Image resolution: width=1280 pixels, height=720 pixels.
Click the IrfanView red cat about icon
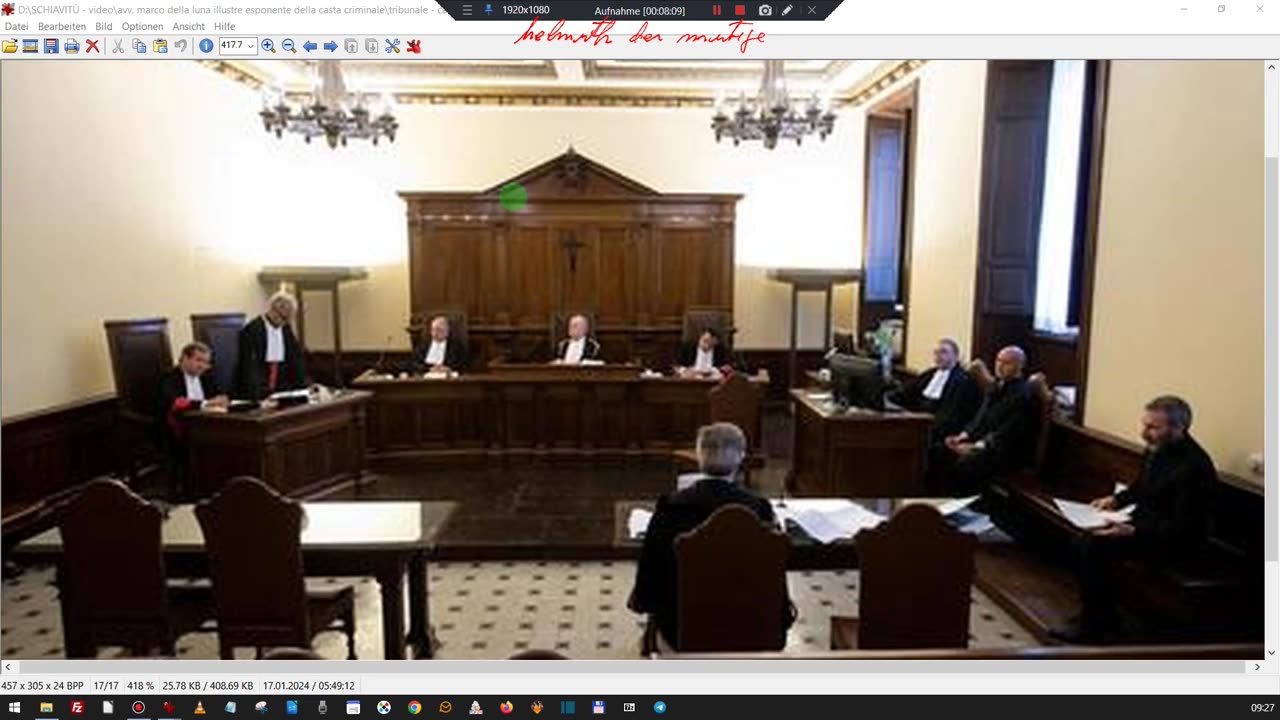pos(413,46)
